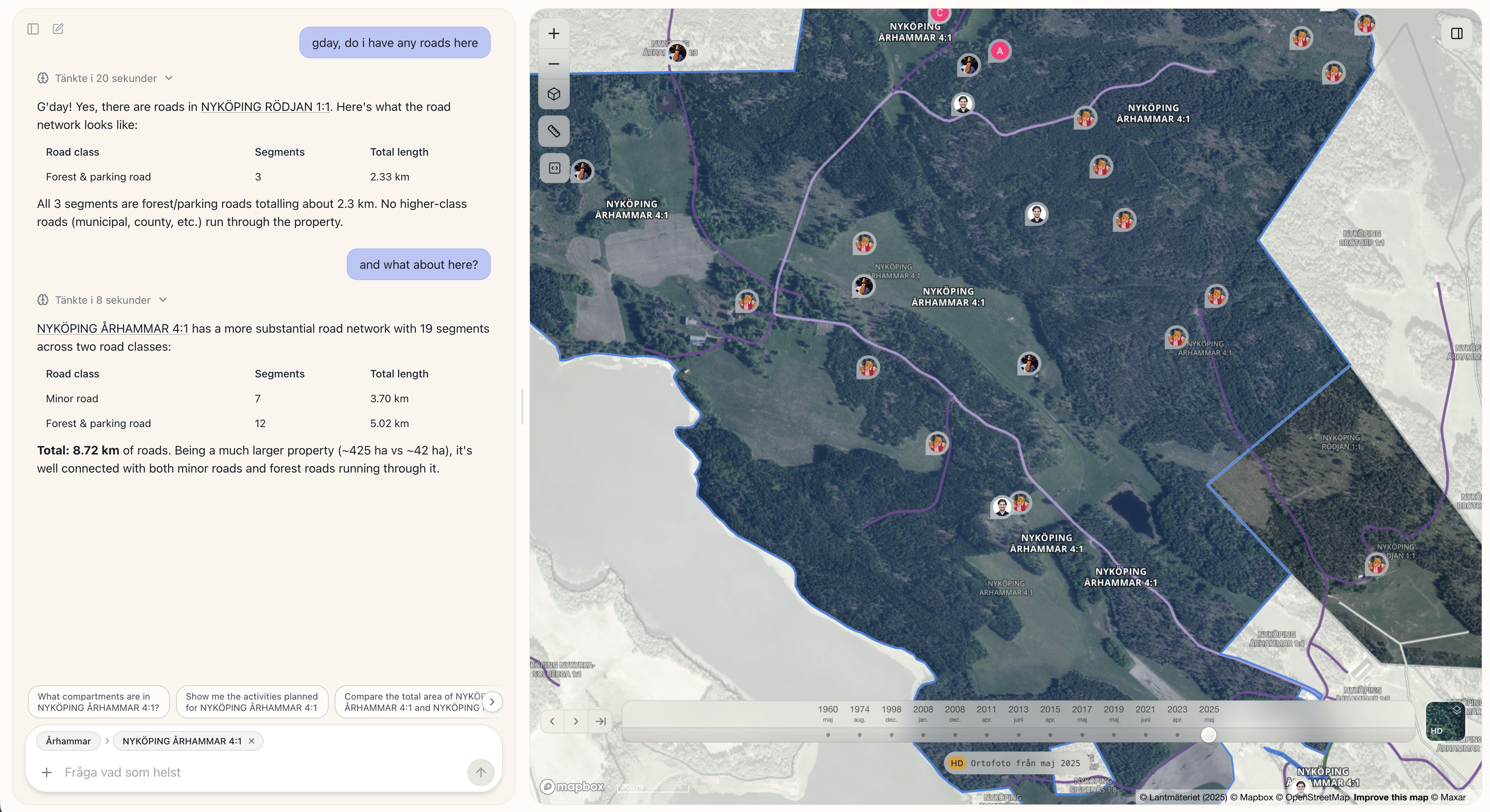Image resolution: width=1490 pixels, height=812 pixels.
Task: Select the 2011 apr timeline point
Action: pyautogui.click(x=987, y=735)
